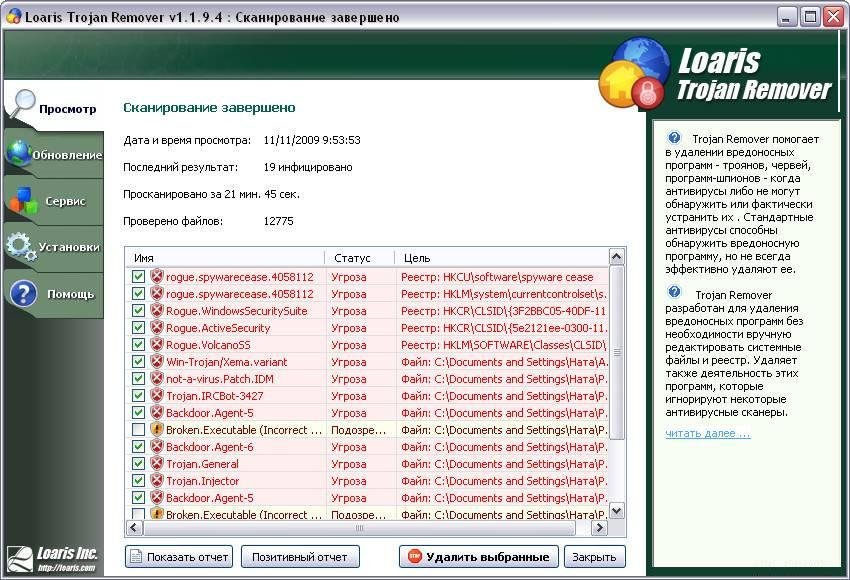Select the HKCU\software\spyware cease registry target
Screen dimensions: 850x580
497,277
